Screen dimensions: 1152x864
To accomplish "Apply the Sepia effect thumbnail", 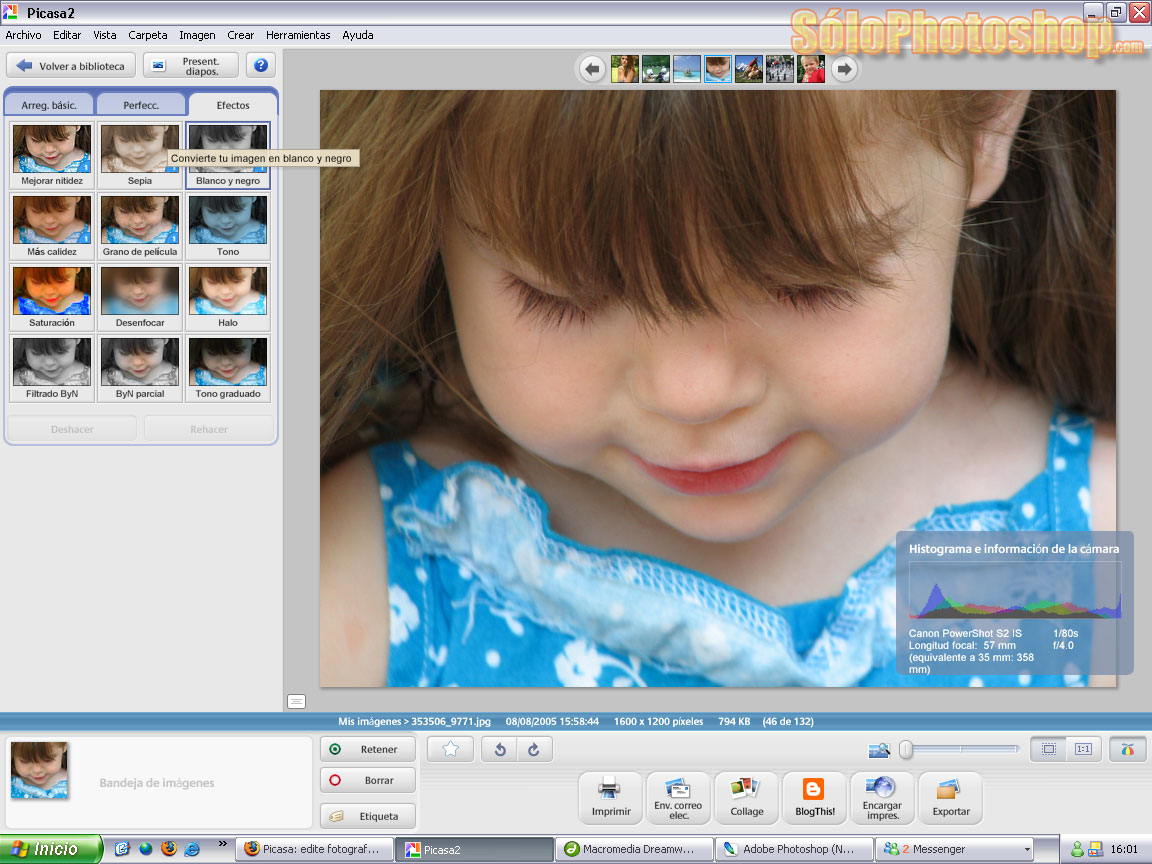I will point(140,155).
